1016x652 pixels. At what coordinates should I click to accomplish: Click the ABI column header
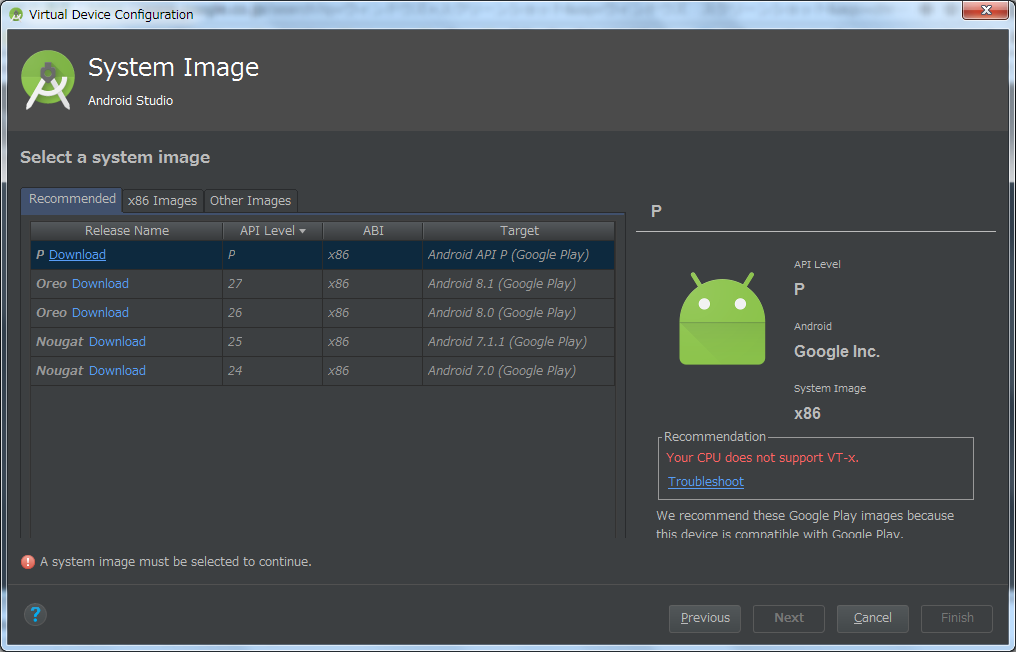coord(373,231)
